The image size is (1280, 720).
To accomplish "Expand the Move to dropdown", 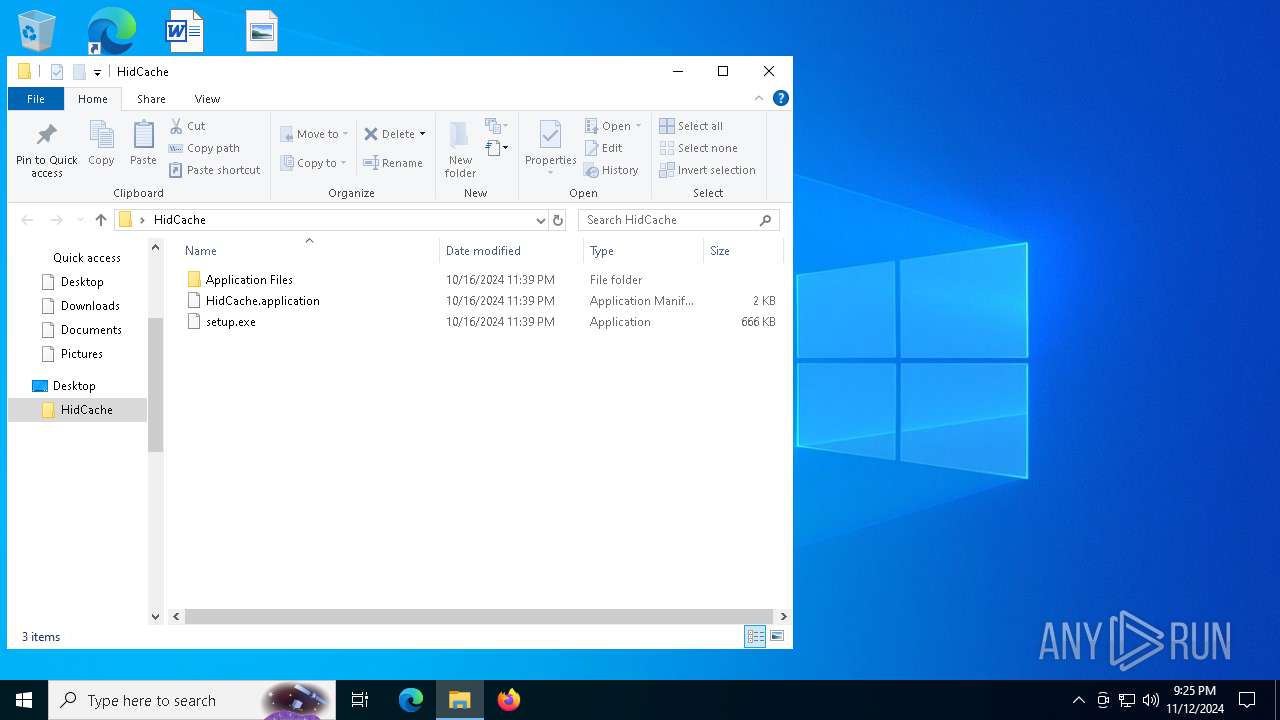I will tap(345, 134).
